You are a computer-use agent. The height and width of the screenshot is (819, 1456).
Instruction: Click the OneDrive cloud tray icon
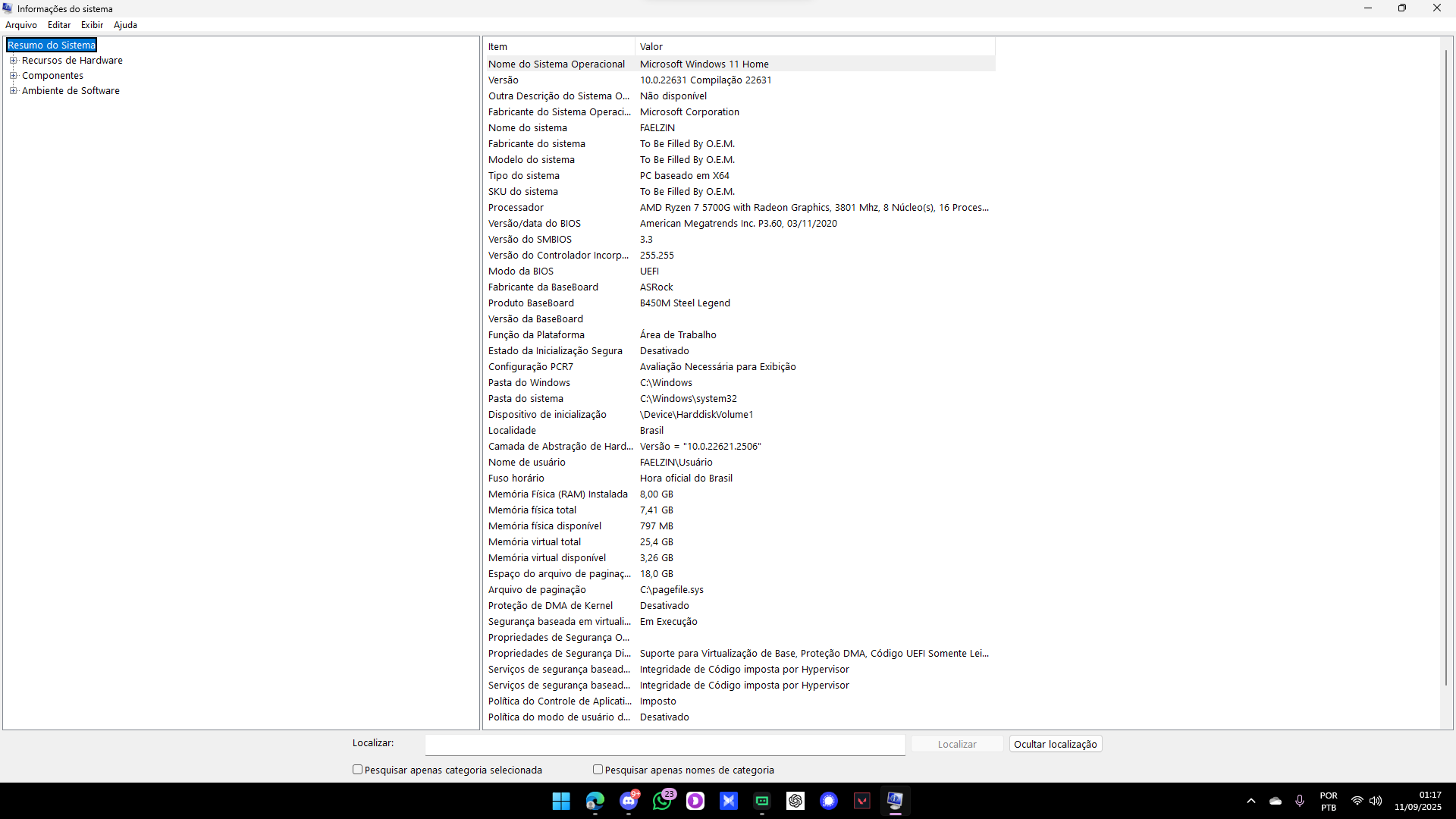(1276, 801)
